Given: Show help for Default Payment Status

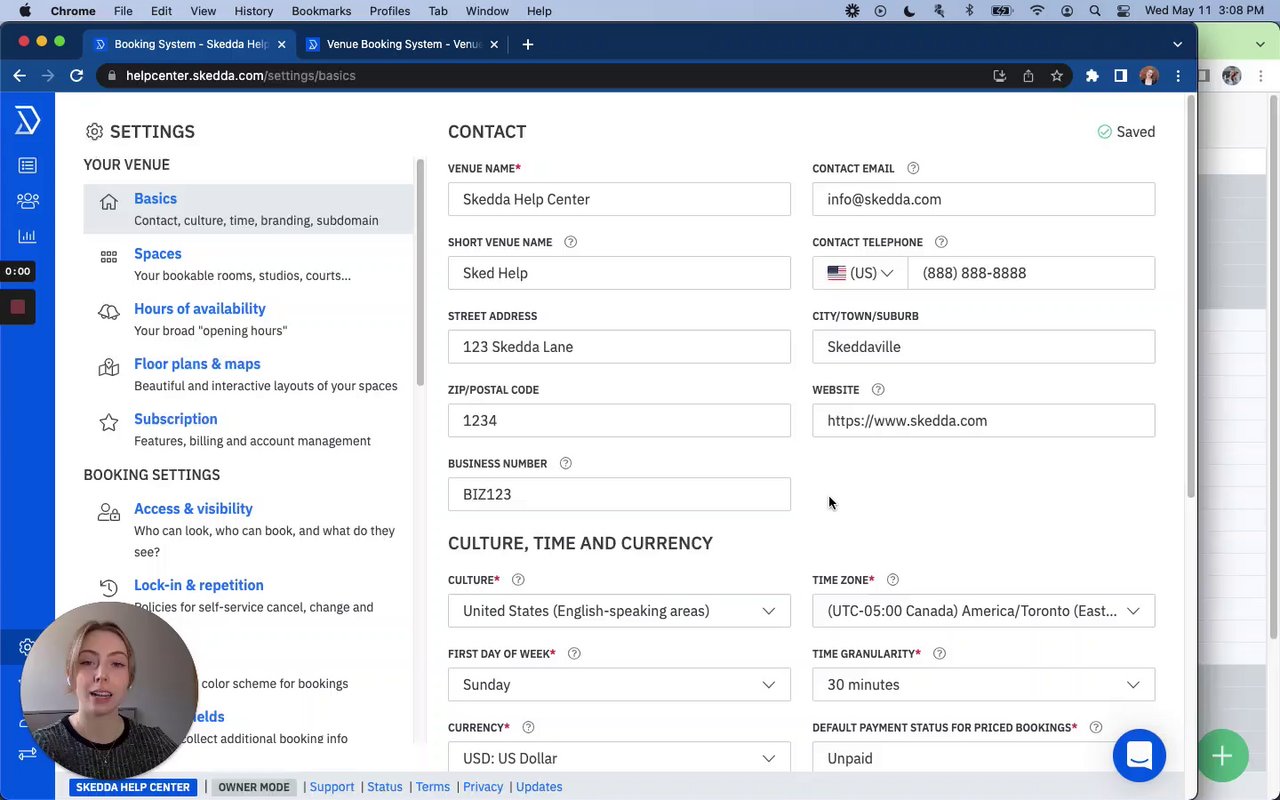Looking at the screenshot, I should pyautogui.click(x=1096, y=728).
